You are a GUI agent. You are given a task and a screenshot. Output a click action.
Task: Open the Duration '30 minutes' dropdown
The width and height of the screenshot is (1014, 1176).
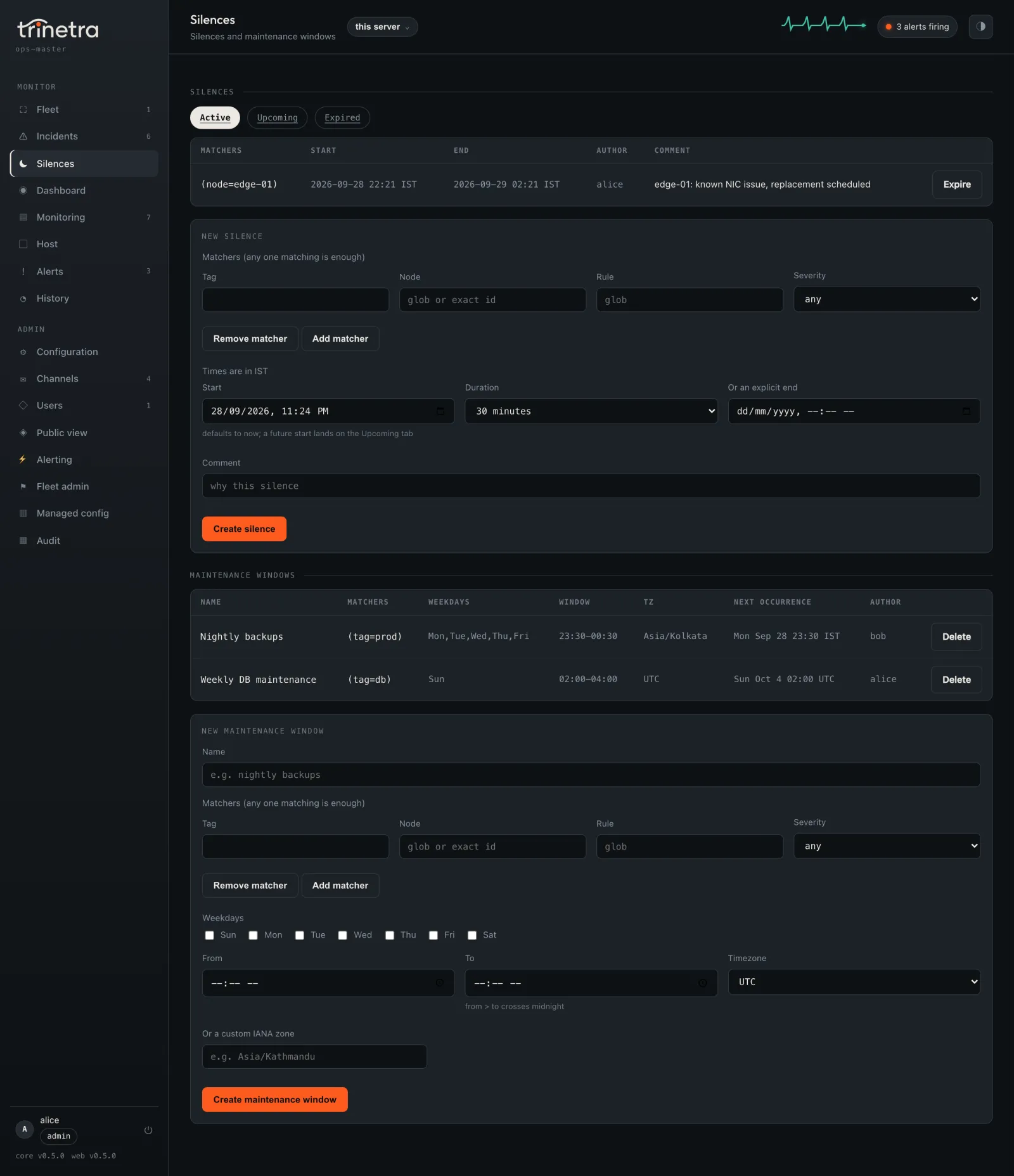click(x=591, y=411)
